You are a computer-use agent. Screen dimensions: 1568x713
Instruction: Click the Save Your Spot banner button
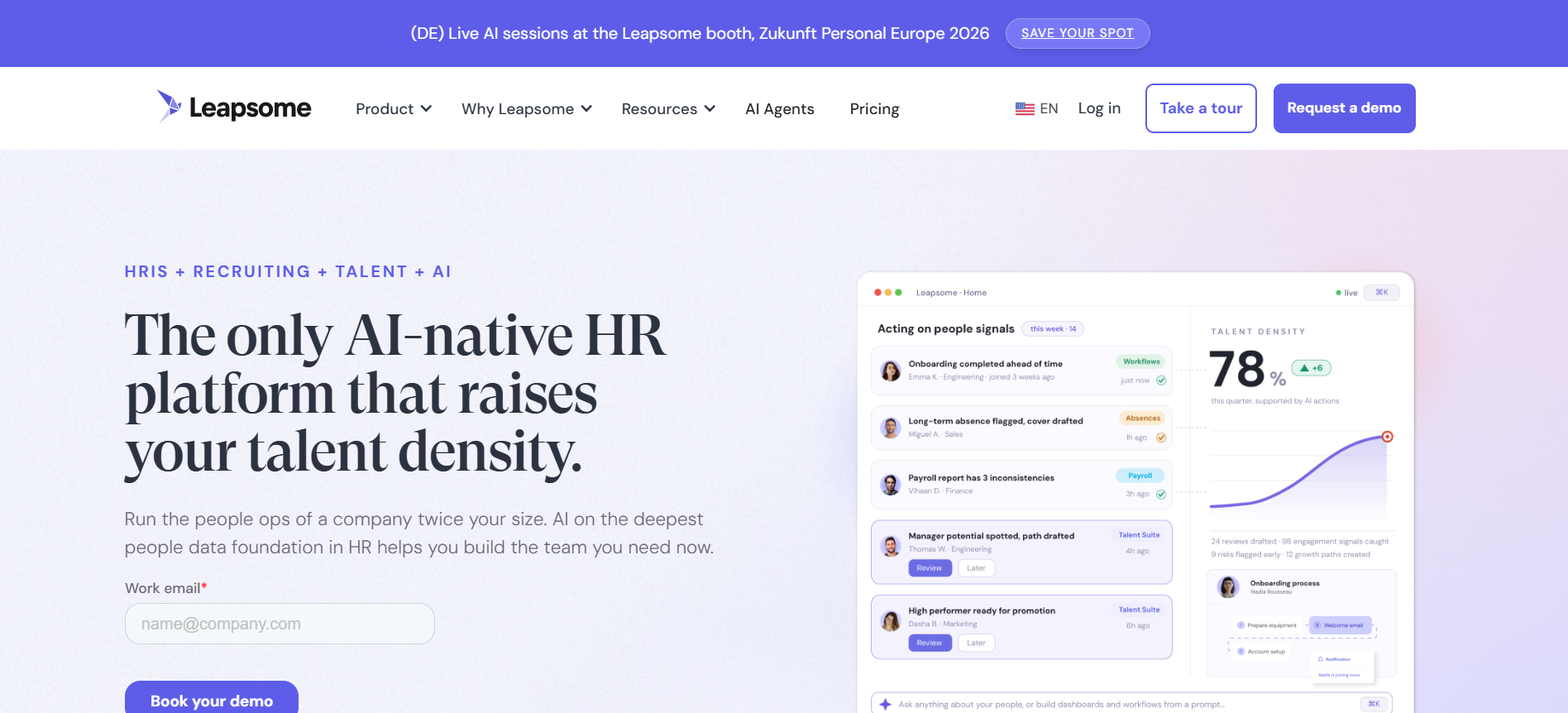click(x=1078, y=33)
